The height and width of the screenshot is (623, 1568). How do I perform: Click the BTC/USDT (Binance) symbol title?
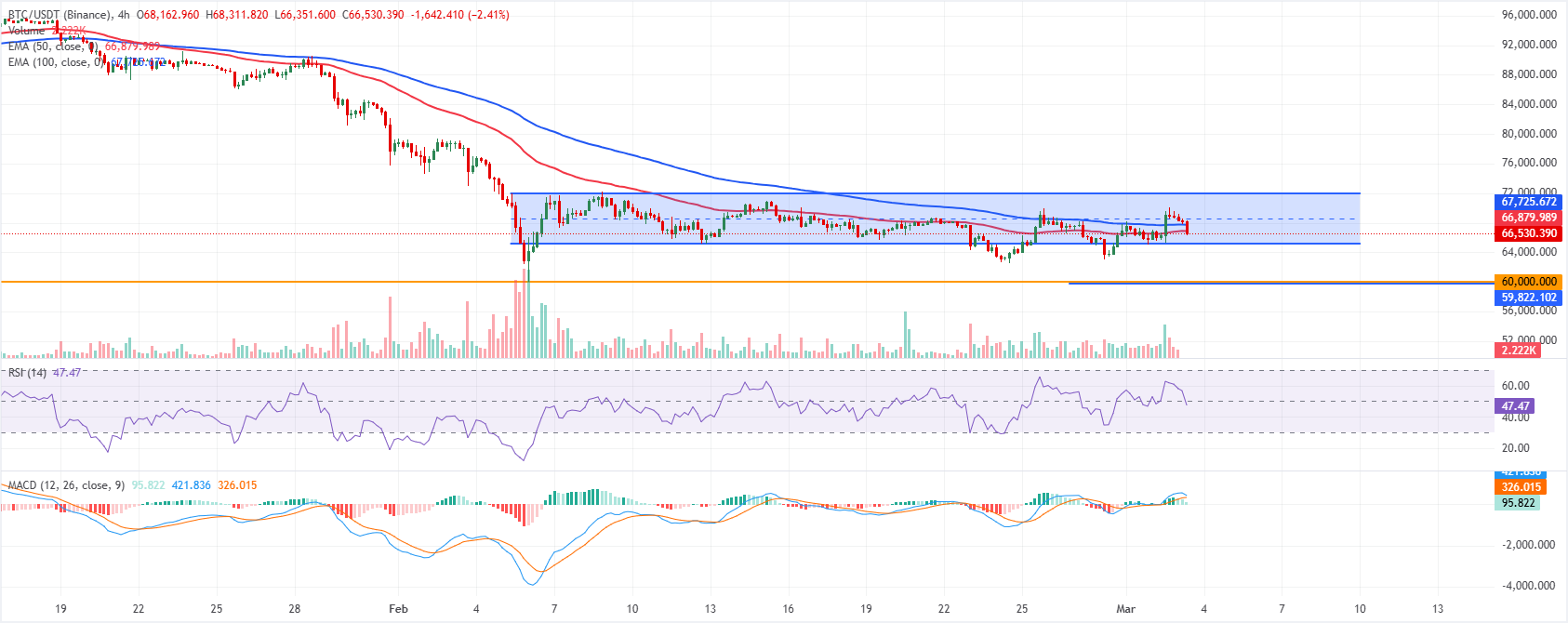tap(61, 15)
